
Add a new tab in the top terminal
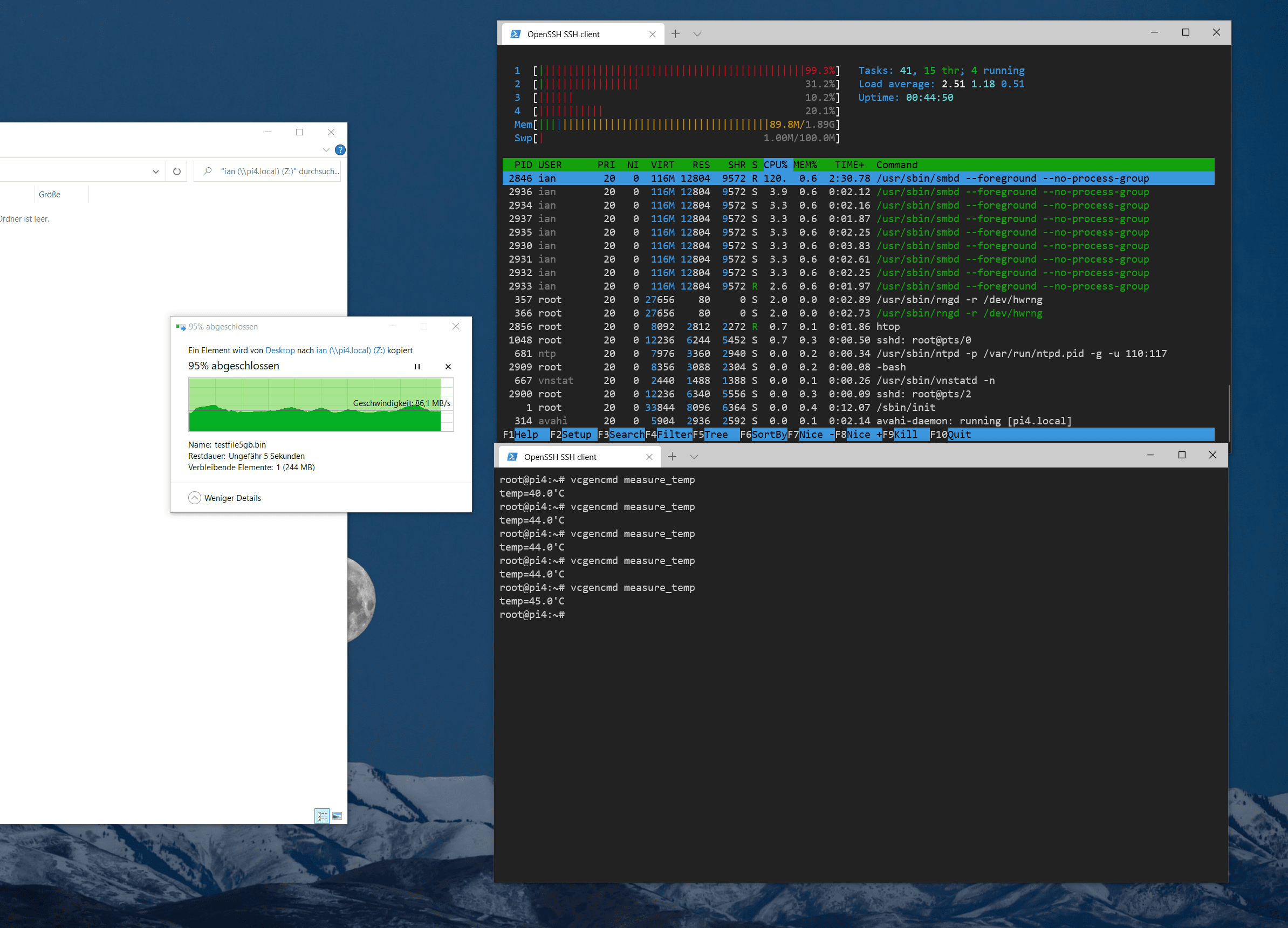(675, 34)
